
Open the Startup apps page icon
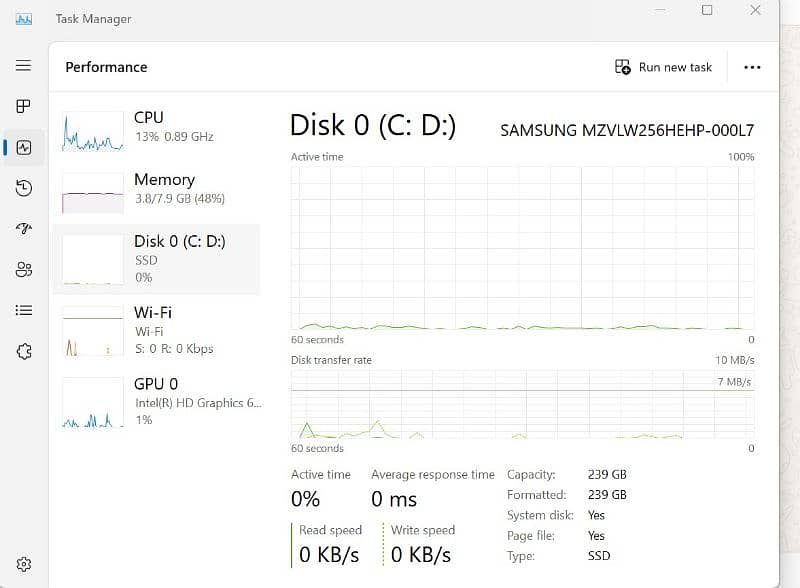[24, 229]
